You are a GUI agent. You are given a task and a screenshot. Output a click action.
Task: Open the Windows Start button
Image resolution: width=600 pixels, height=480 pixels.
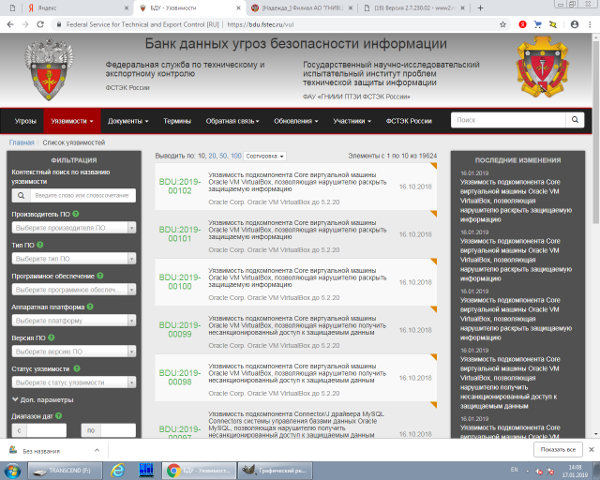click(11, 470)
